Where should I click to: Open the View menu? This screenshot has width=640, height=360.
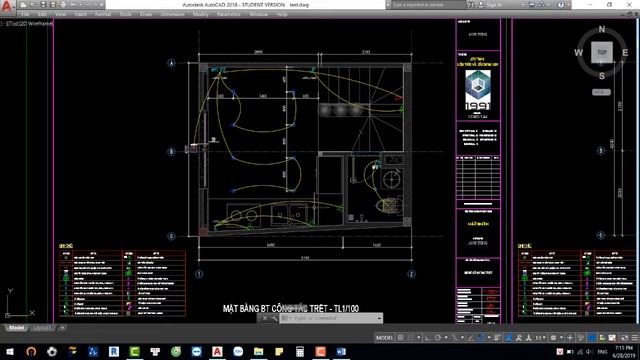[x=60, y=14]
